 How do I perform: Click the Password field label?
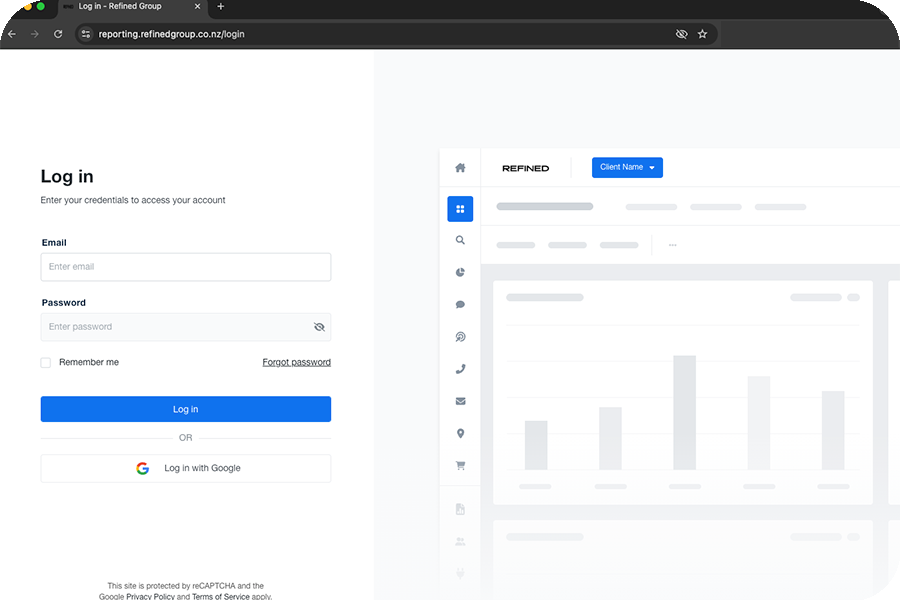64,303
